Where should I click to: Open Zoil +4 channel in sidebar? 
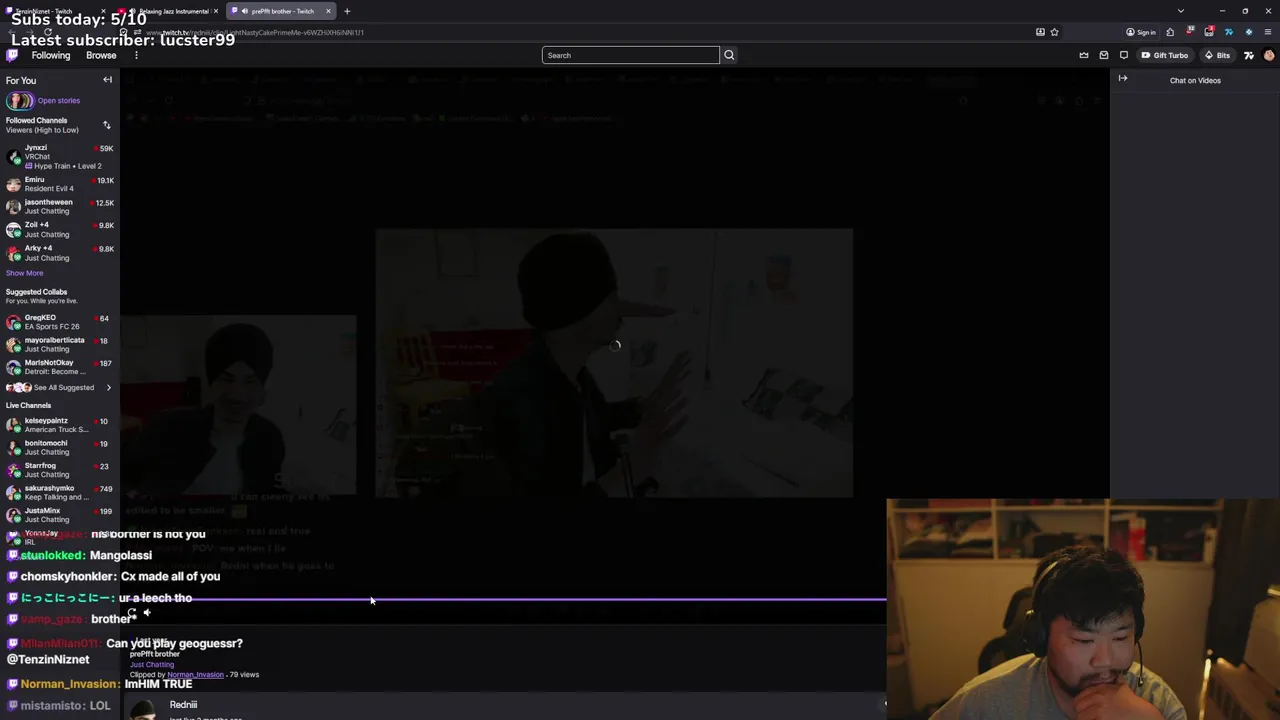click(x=60, y=230)
